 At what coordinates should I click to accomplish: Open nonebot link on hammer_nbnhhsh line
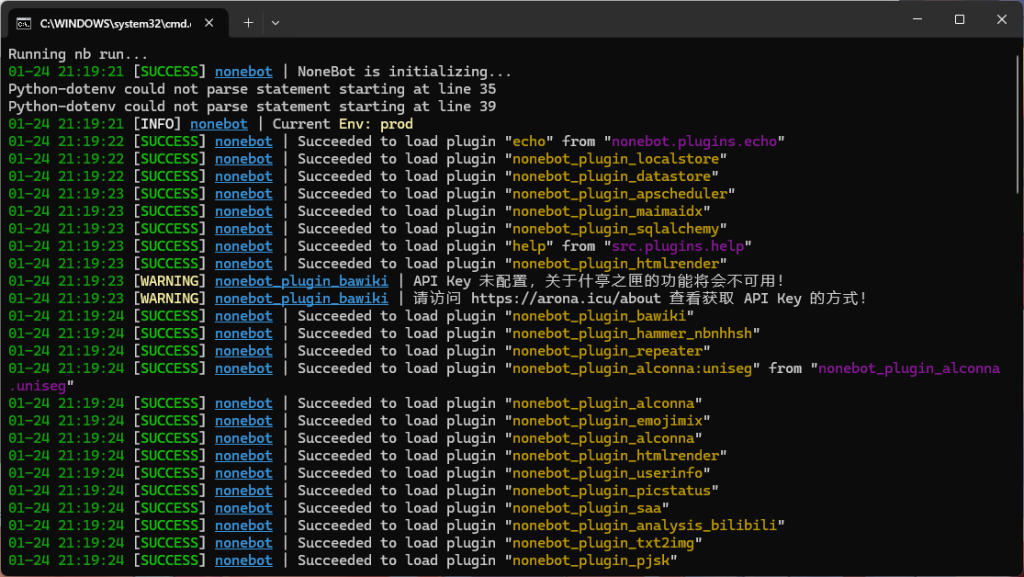[x=244, y=334]
